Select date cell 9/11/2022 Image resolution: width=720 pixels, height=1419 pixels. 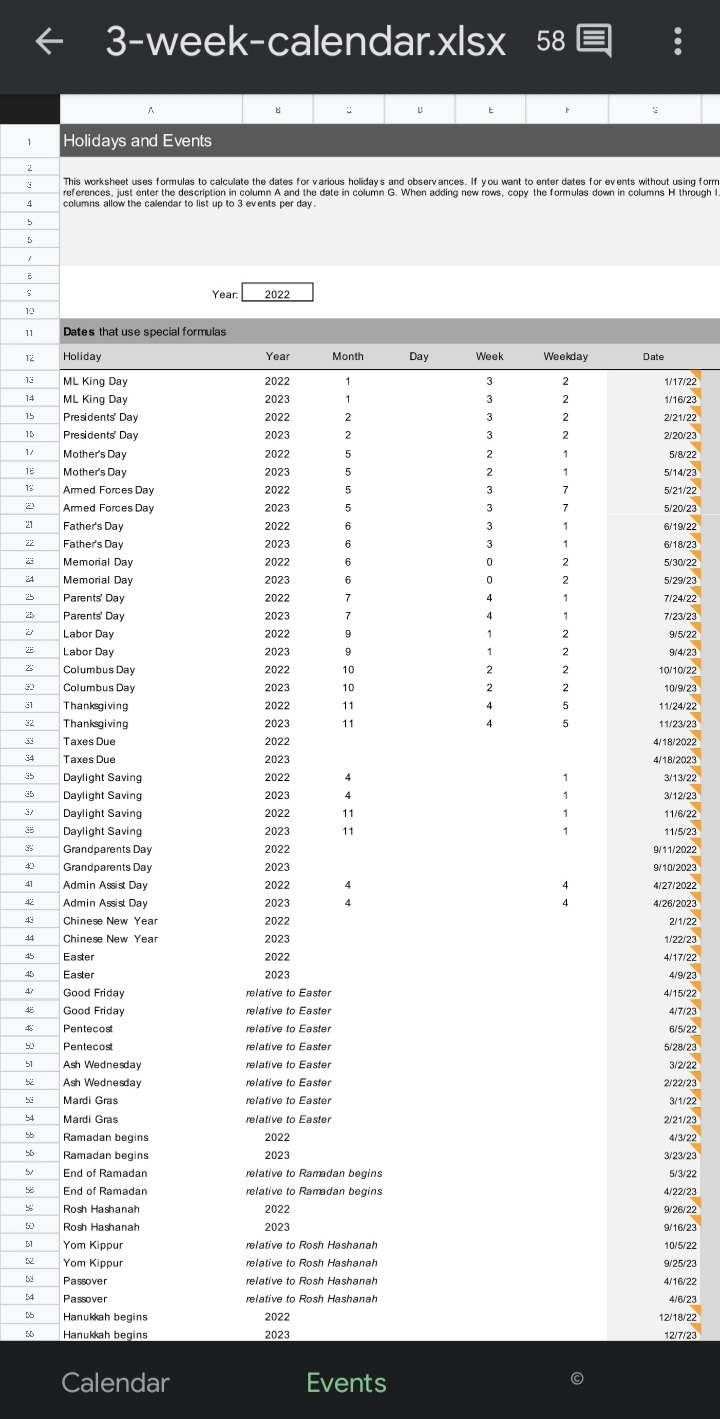pos(655,849)
